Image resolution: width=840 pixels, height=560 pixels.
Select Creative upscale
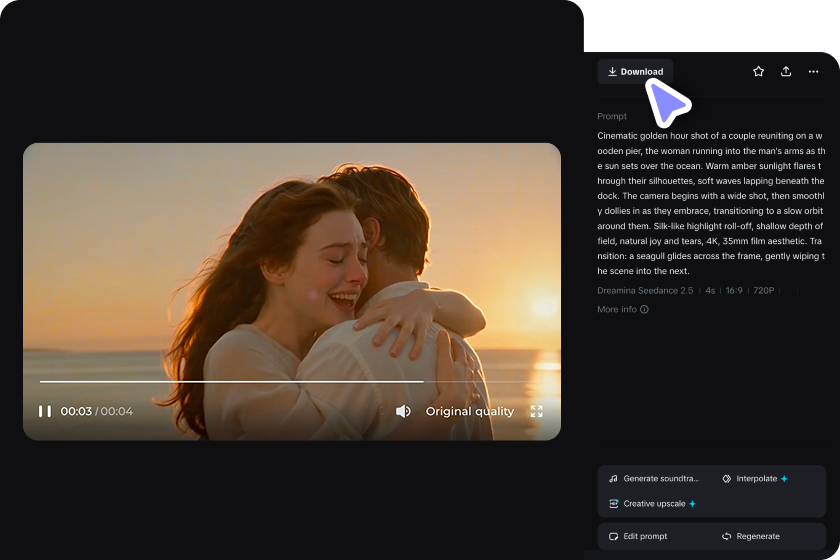tap(652, 504)
